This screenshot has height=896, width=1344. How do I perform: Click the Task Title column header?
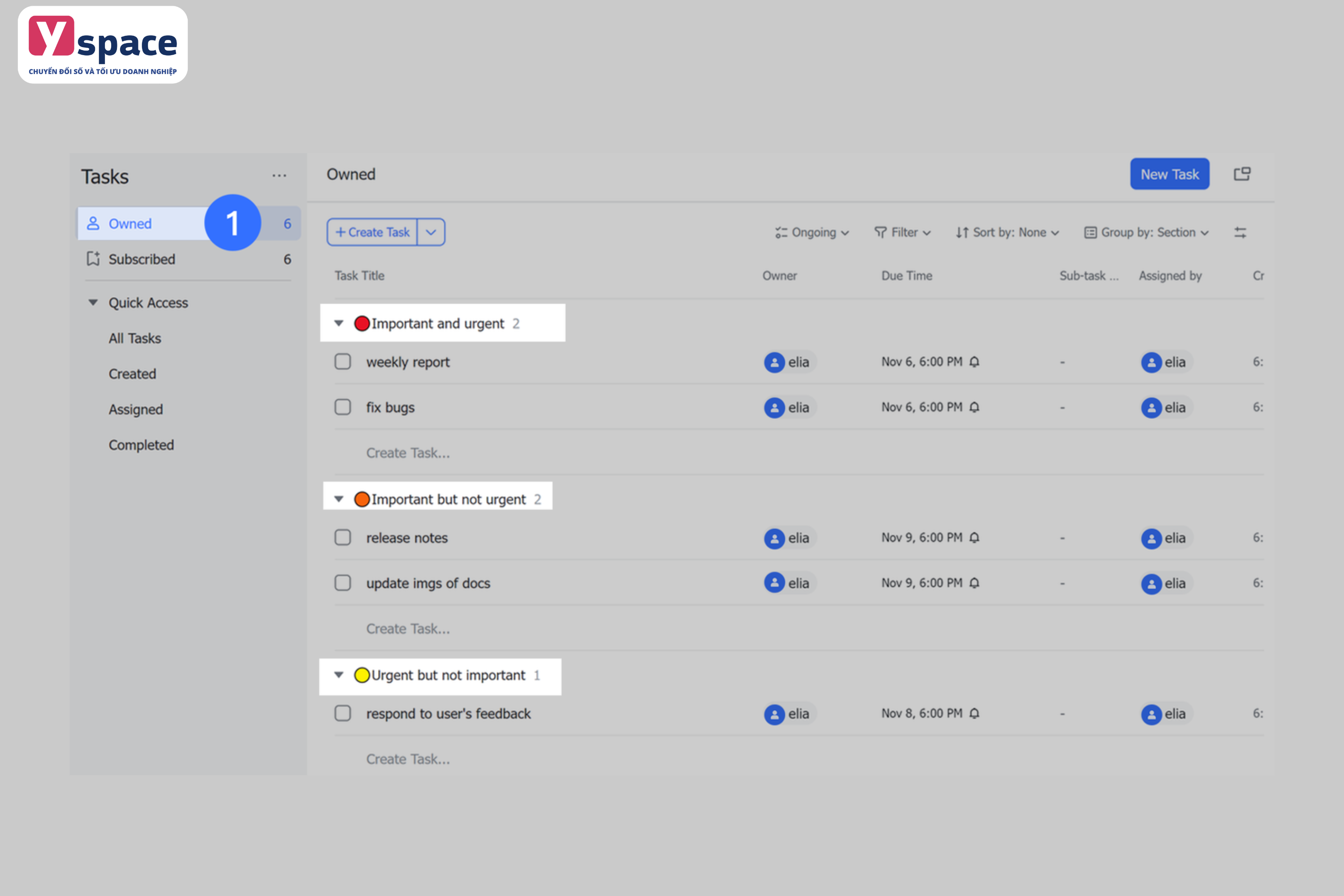point(359,276)
